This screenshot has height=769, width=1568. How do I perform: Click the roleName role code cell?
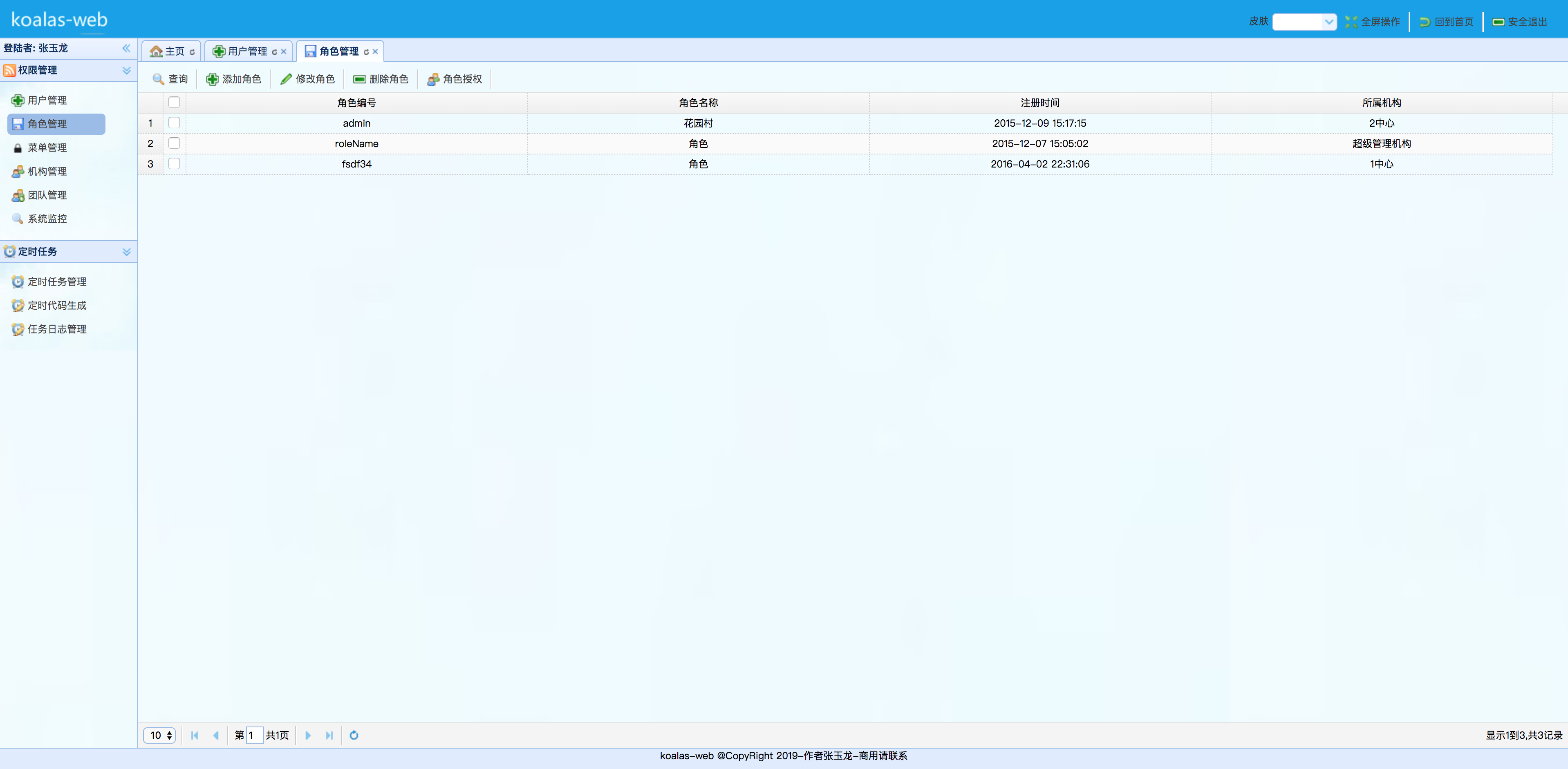click(x=357, y=143)
